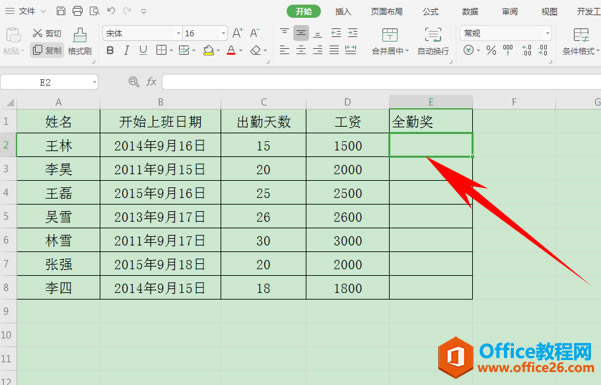Image resolution: width=601 pixels, height=385 pixels.
Task: Toggle italic formatting
Action: tap(126, 50)
